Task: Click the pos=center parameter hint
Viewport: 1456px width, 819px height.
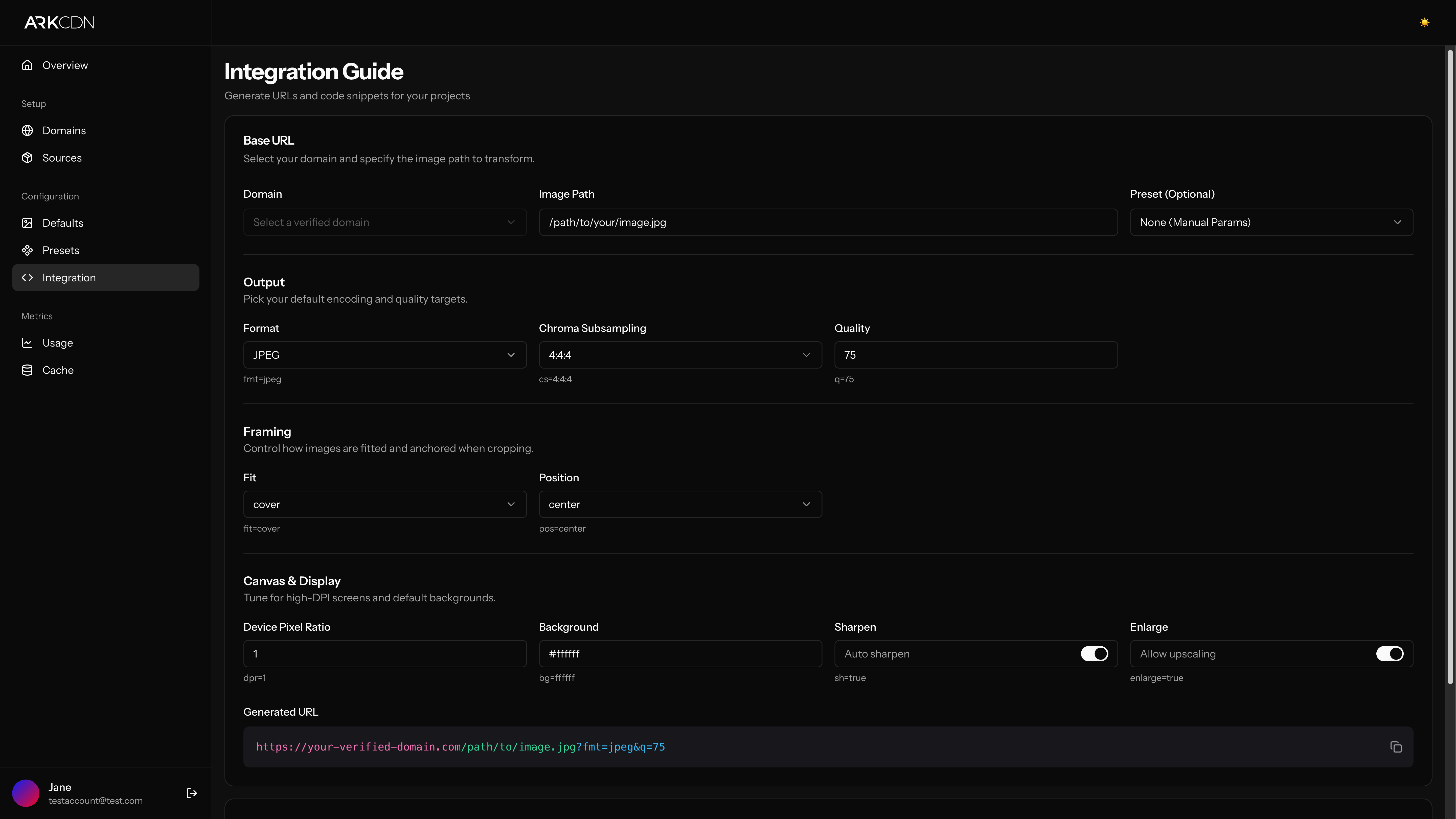Action: (x=562, y=529)
